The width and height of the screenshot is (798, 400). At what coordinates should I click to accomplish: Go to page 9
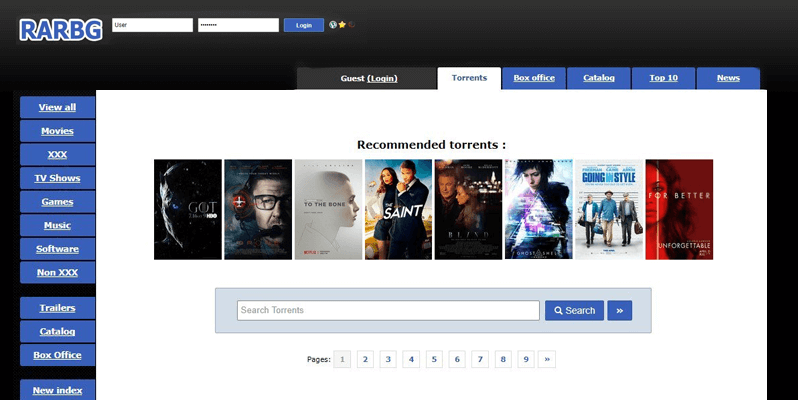click(526, 359)
